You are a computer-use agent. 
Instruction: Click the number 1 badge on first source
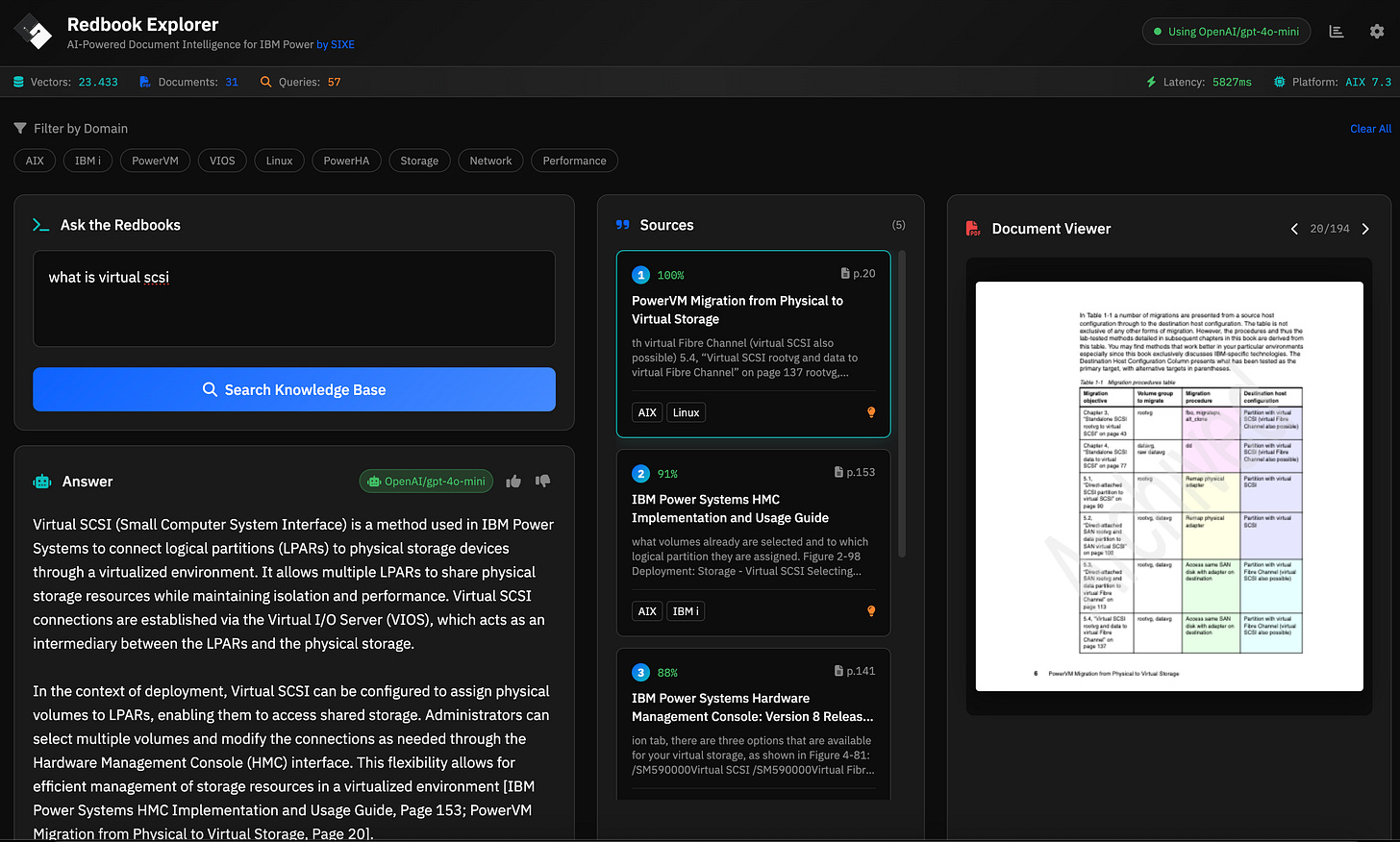click(641, 275)
